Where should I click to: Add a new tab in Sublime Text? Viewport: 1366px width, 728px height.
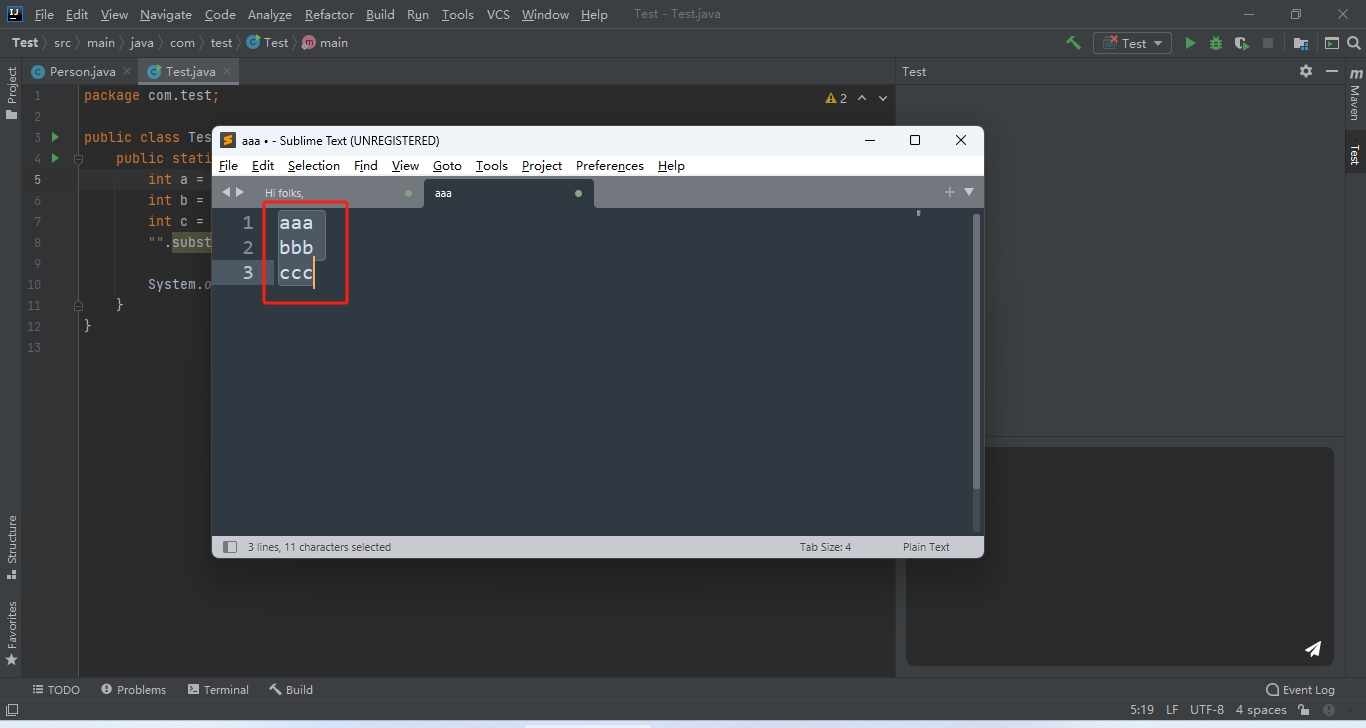pyautogui.click(x=950, y=192)
